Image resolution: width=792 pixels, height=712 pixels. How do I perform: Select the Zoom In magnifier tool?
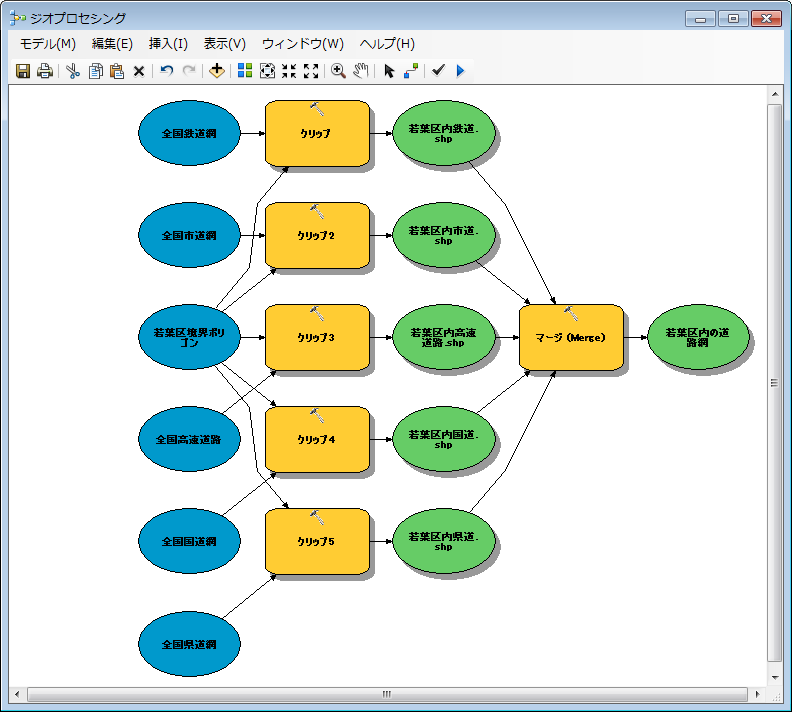338,71
